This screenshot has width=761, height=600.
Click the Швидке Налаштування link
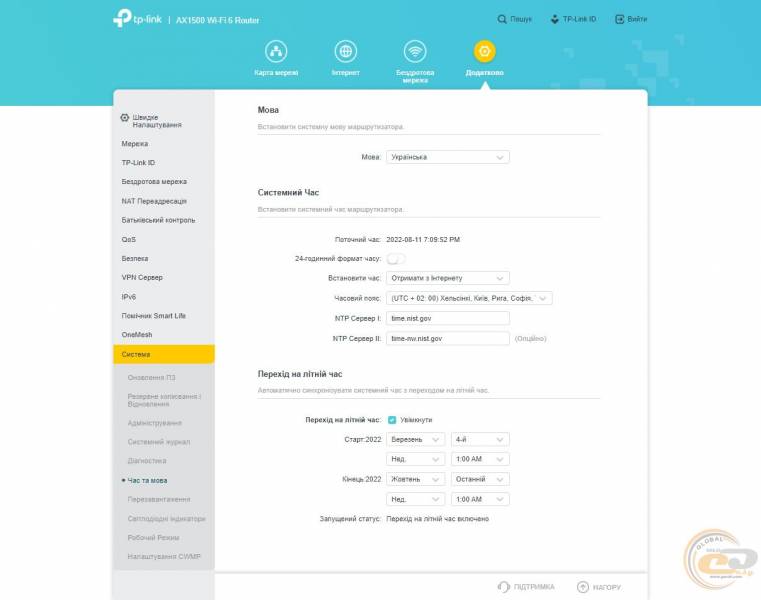[x=157, y=121]
